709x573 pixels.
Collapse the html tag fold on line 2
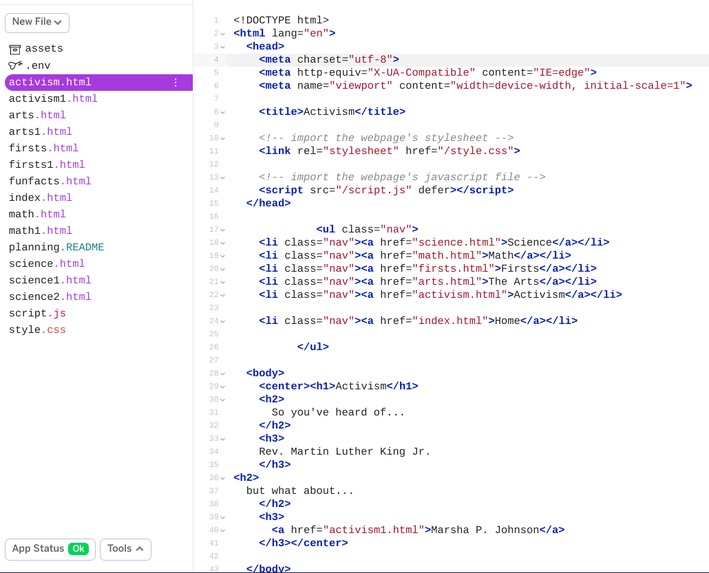222,33
